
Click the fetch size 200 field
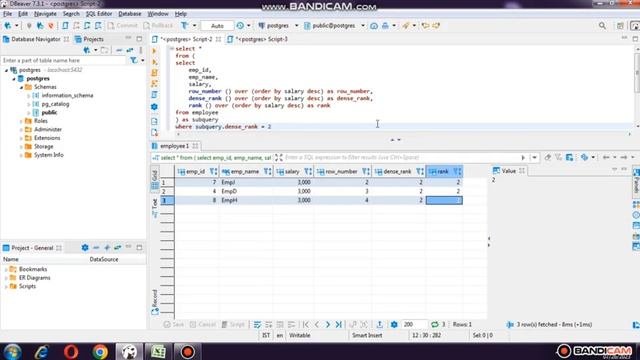(x=414, y=325)
